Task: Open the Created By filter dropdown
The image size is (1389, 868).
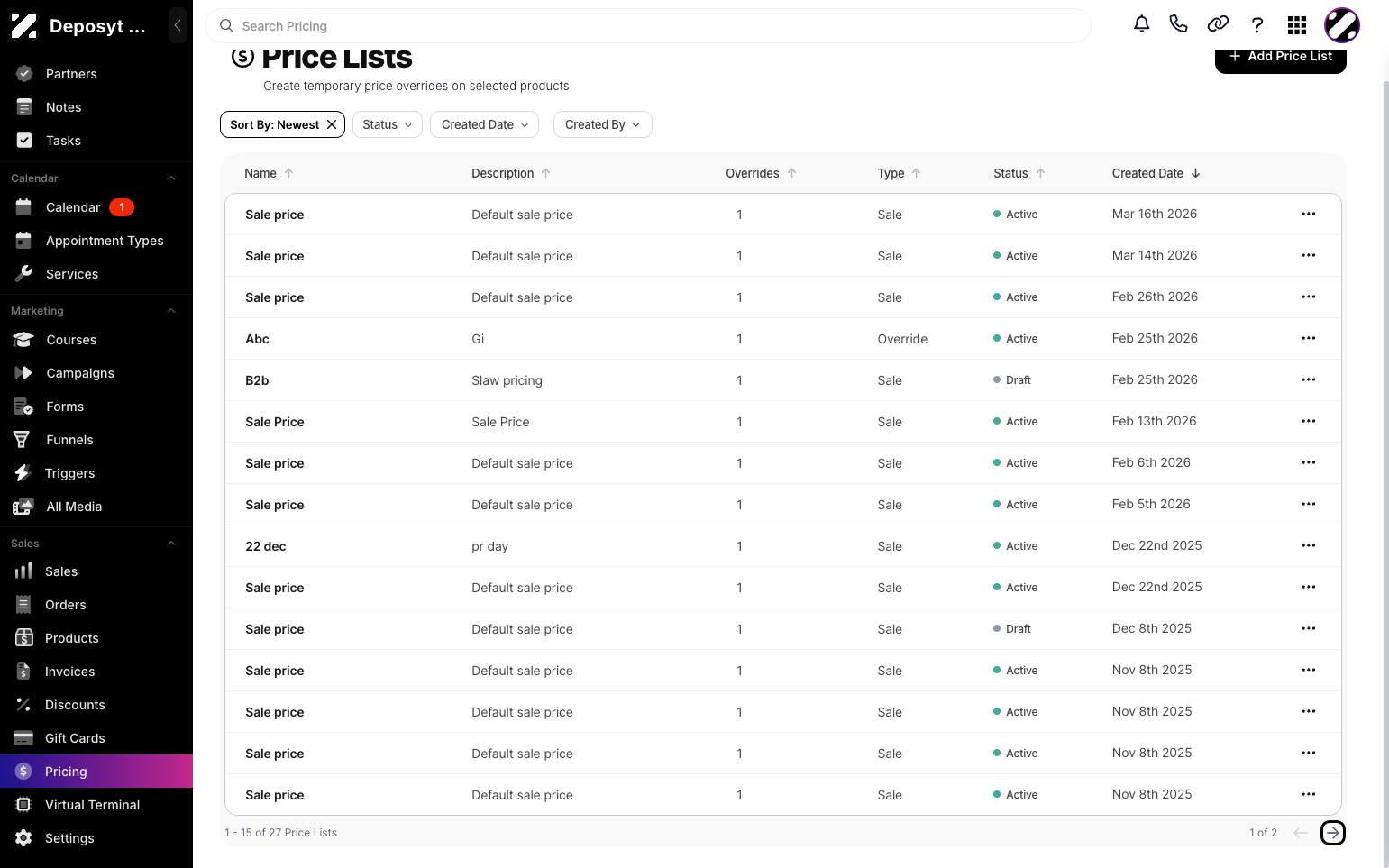Action: (602, 124)
